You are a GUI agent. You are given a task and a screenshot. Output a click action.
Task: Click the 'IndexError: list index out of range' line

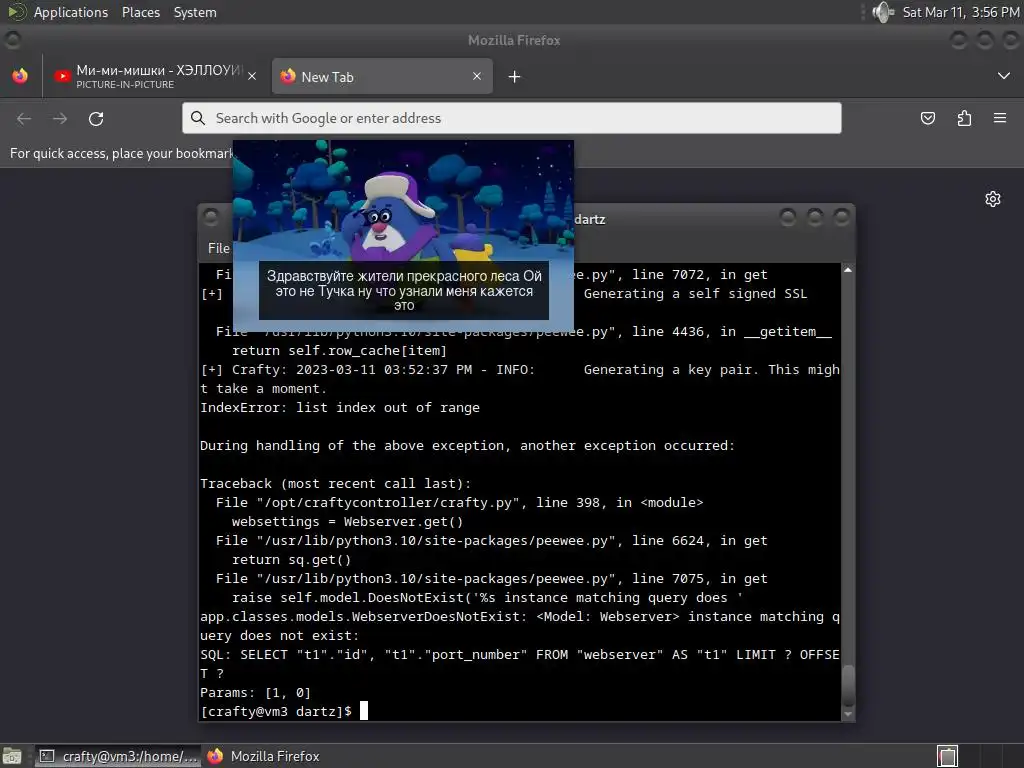340,408
